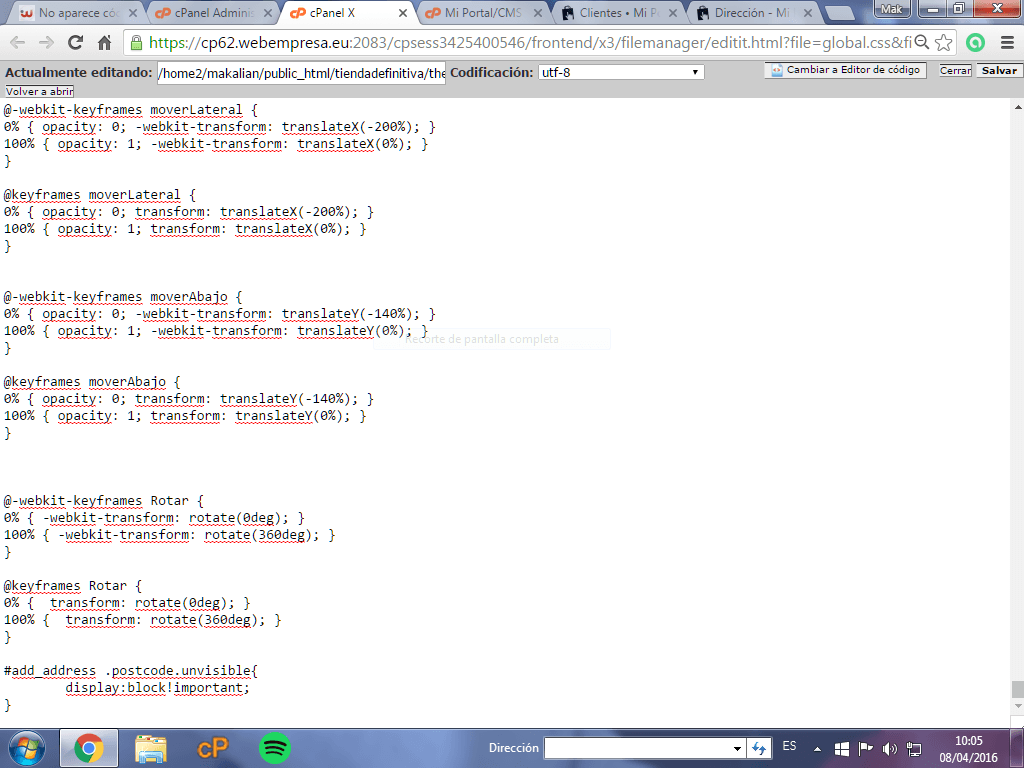1024x768 pixels.
Task: Open Chrome's hamburger menu
Action: [1008, 42]
